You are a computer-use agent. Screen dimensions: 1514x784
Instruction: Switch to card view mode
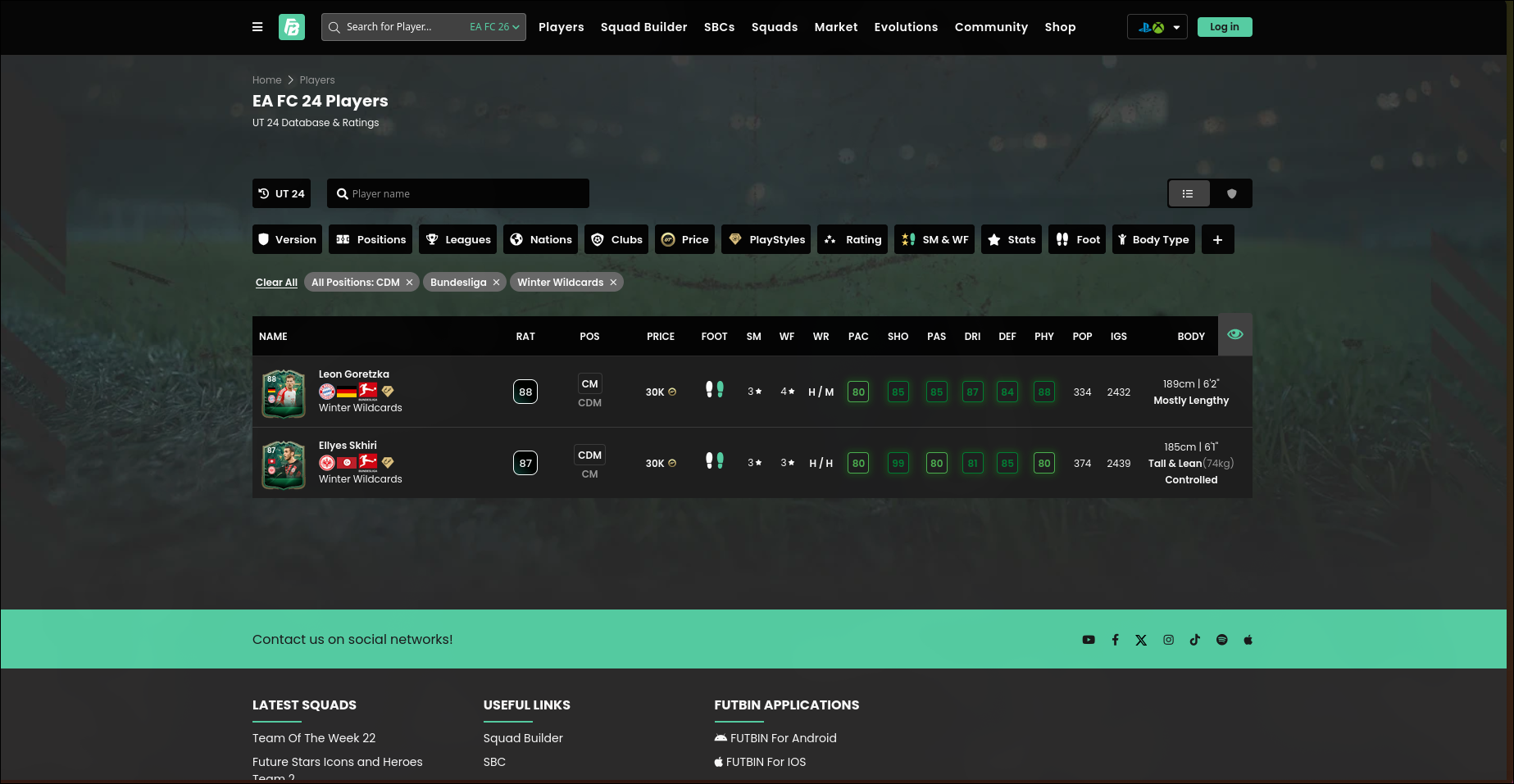coord(1231,193)
